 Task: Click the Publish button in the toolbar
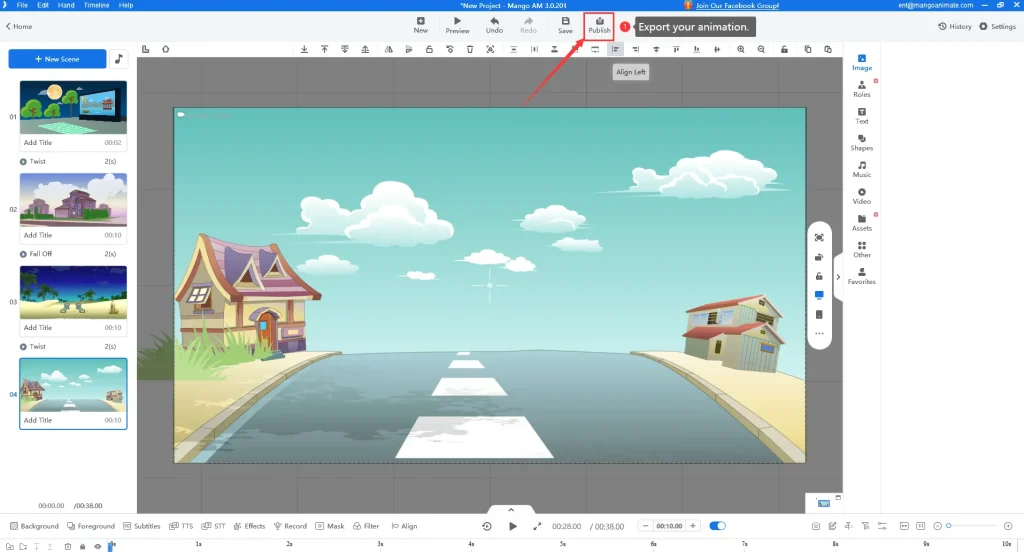pos(599,25)
